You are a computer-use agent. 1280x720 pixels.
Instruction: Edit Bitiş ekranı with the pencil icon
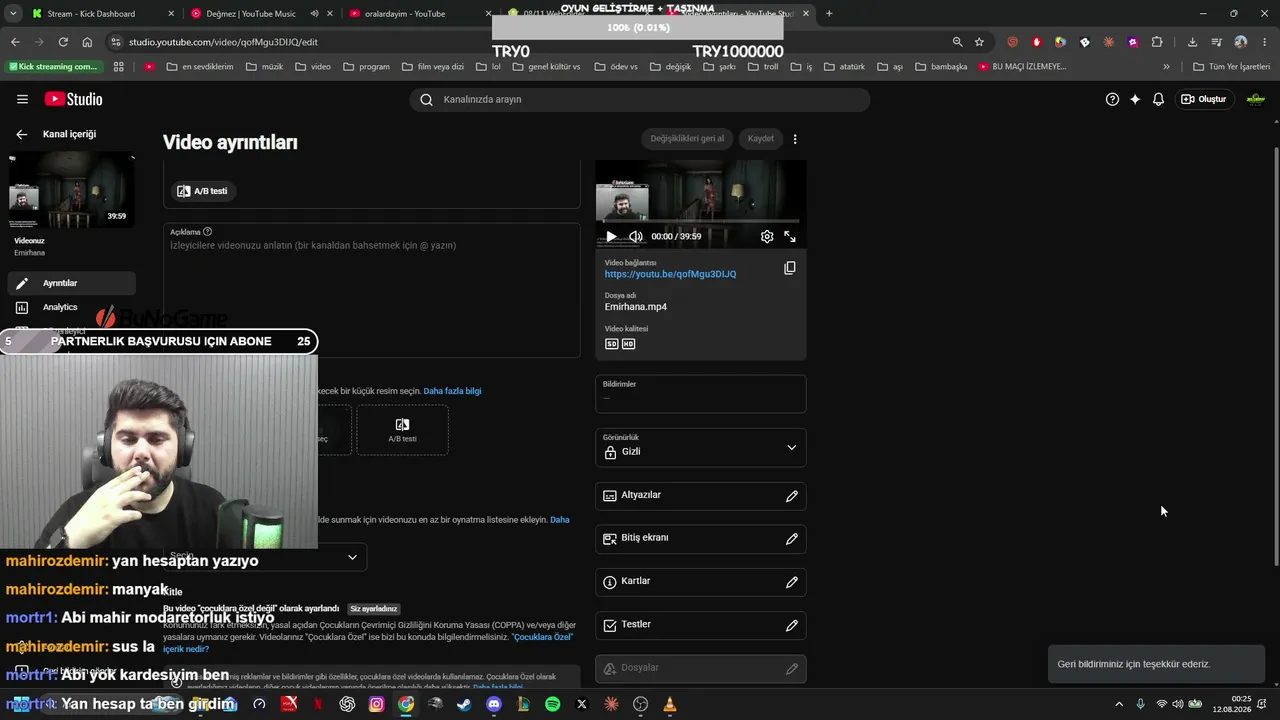pos(792,539)
